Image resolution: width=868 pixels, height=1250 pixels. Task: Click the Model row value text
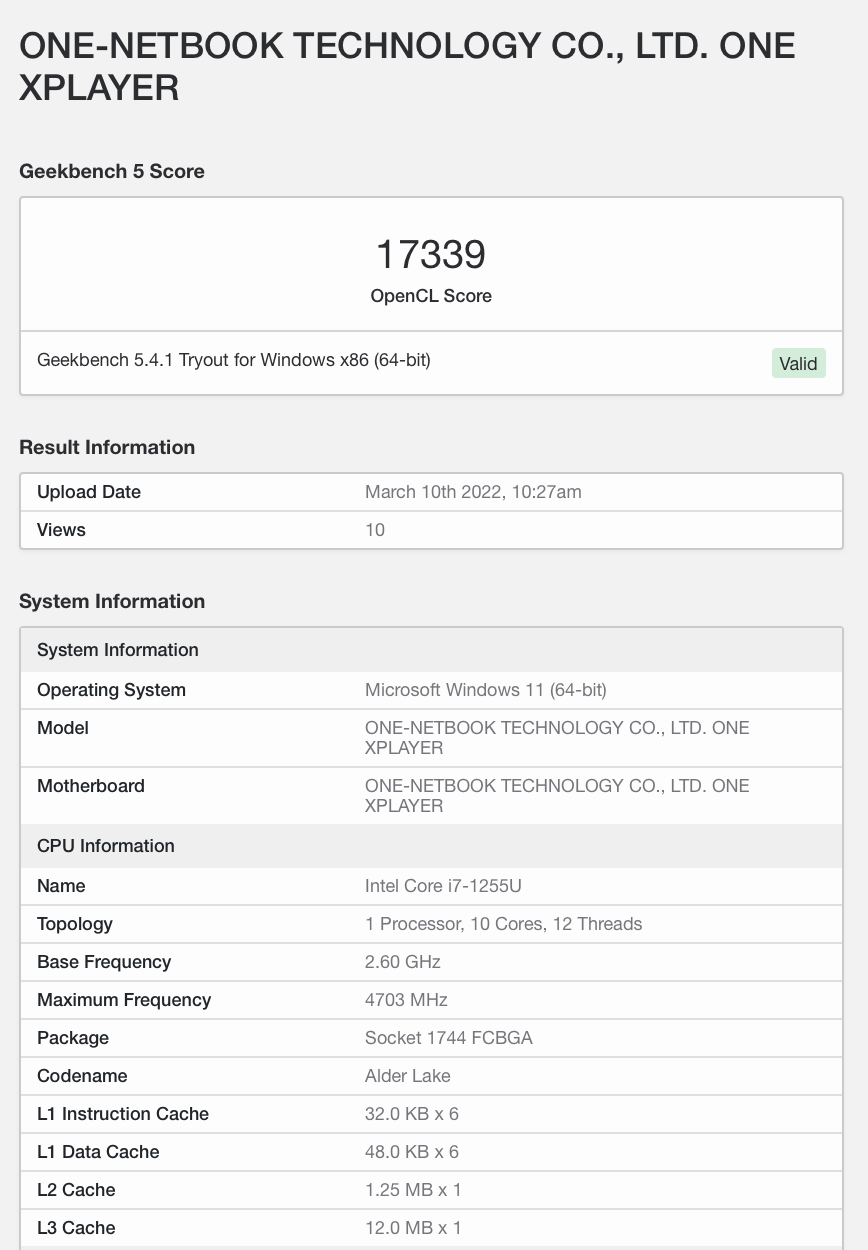point(557,738)
